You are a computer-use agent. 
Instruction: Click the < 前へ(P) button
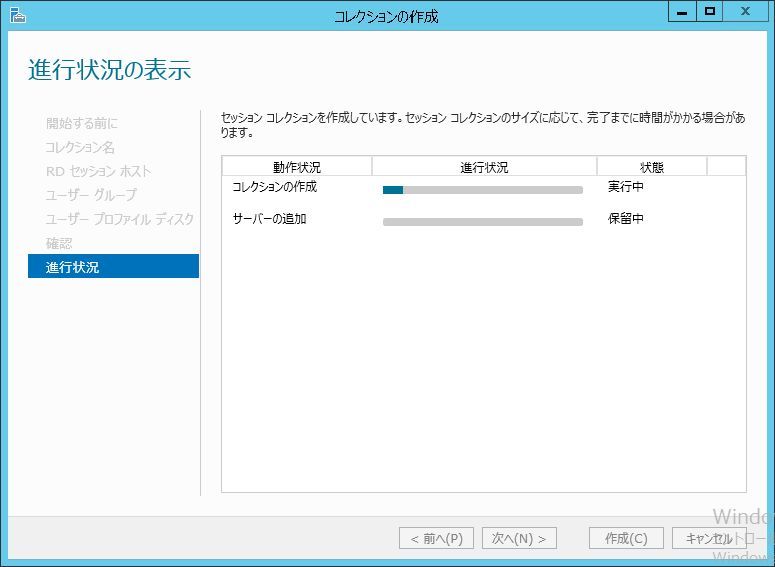(436, 538)
